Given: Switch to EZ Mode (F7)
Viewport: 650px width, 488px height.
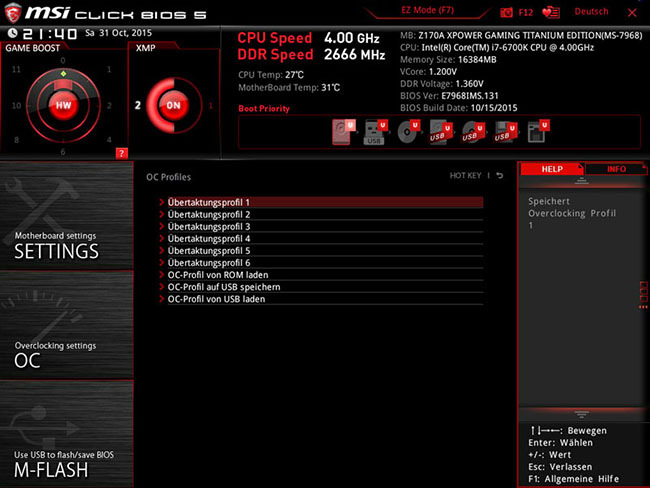Looking at the screenshot, I should (427, 10).
